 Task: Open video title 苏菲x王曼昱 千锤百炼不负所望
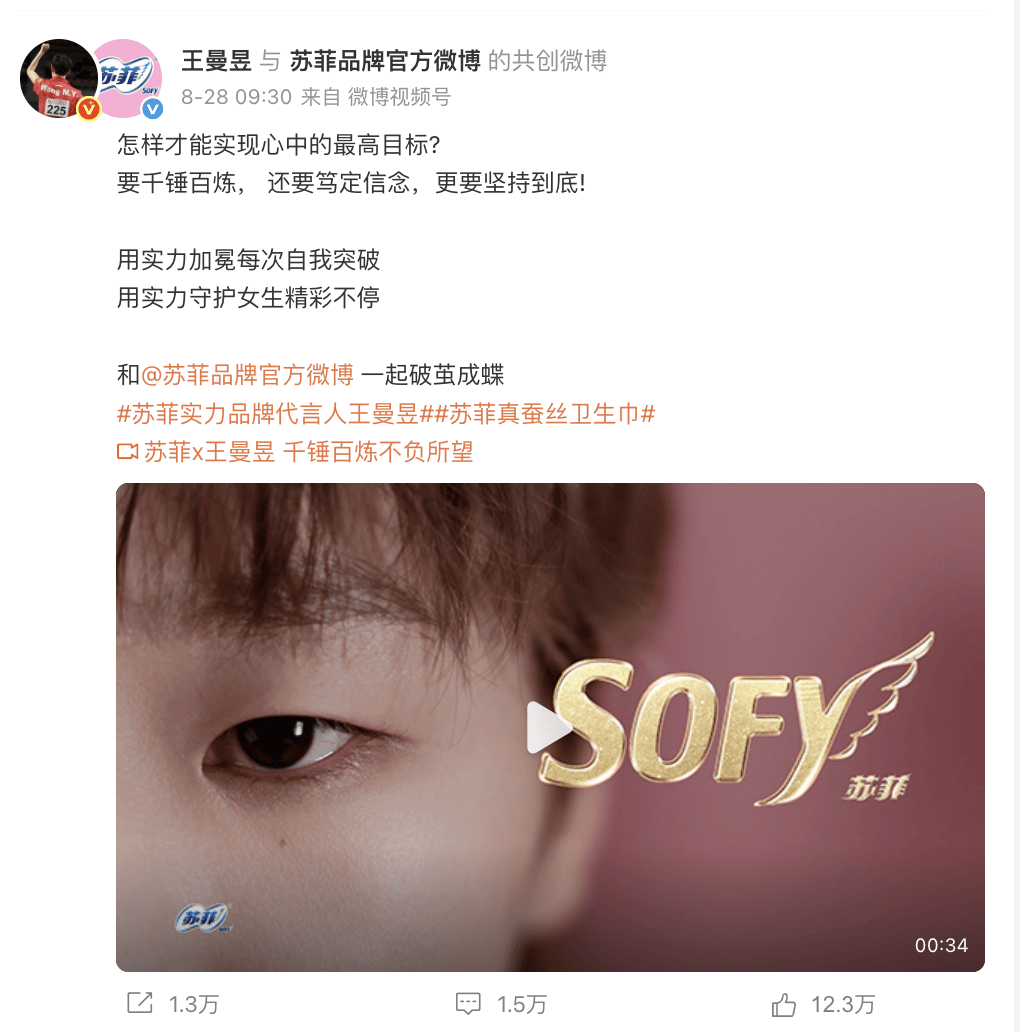click(x=309, y=452)
